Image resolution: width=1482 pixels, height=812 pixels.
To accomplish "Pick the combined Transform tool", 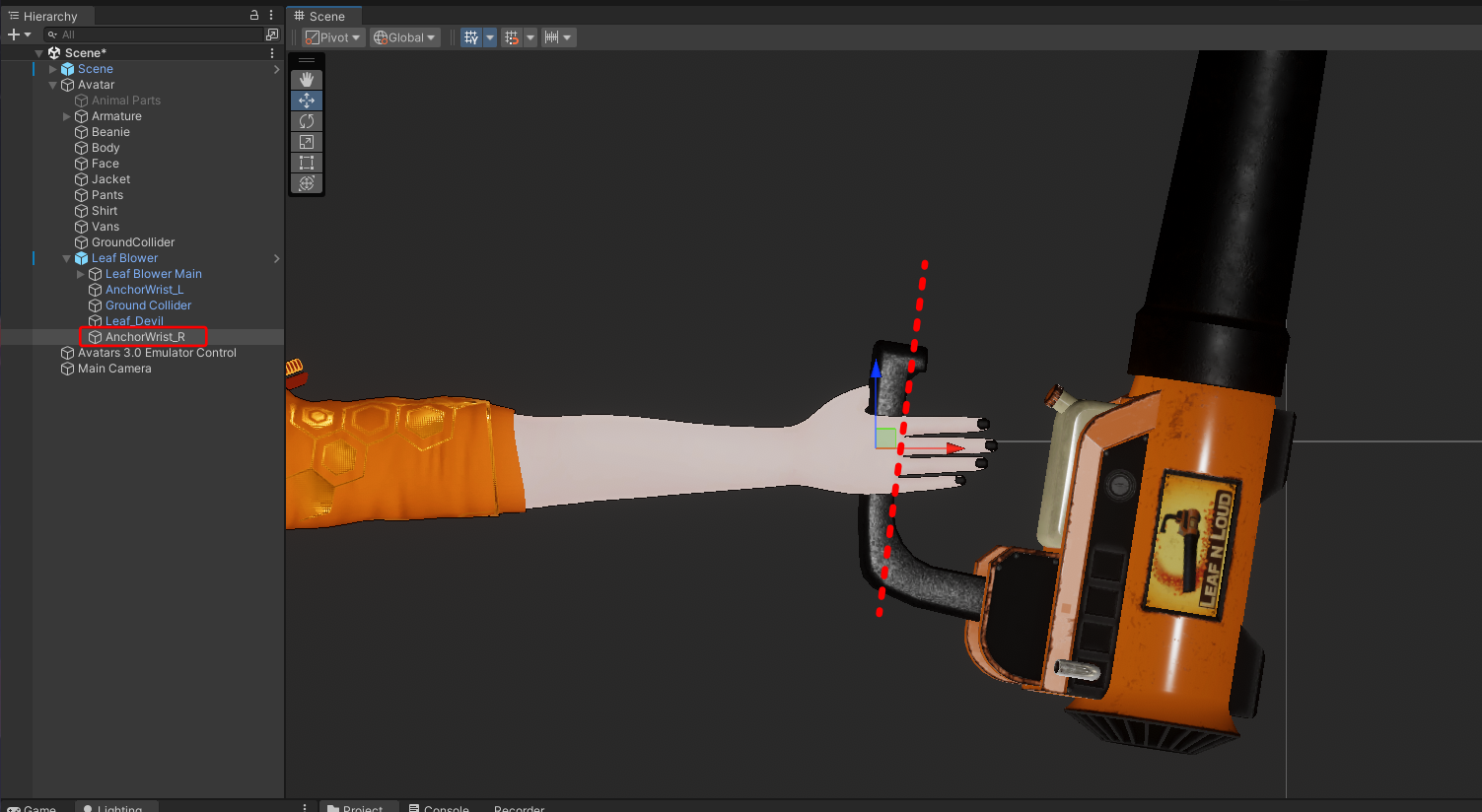I will (307, 183).
